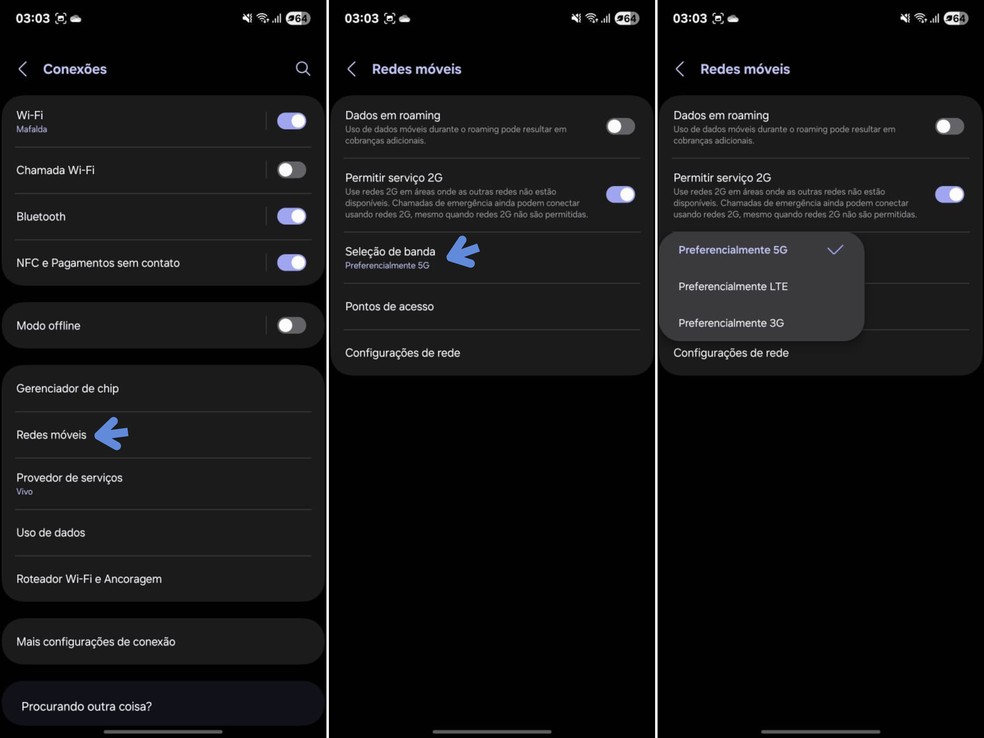Tap Procurando outra coisa? card
984x738 pixels.
click(x=163, y=706)
